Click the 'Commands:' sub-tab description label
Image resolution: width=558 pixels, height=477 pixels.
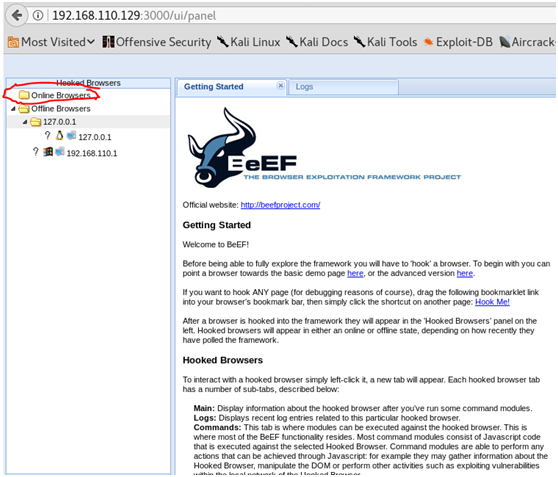click(217, 428)
